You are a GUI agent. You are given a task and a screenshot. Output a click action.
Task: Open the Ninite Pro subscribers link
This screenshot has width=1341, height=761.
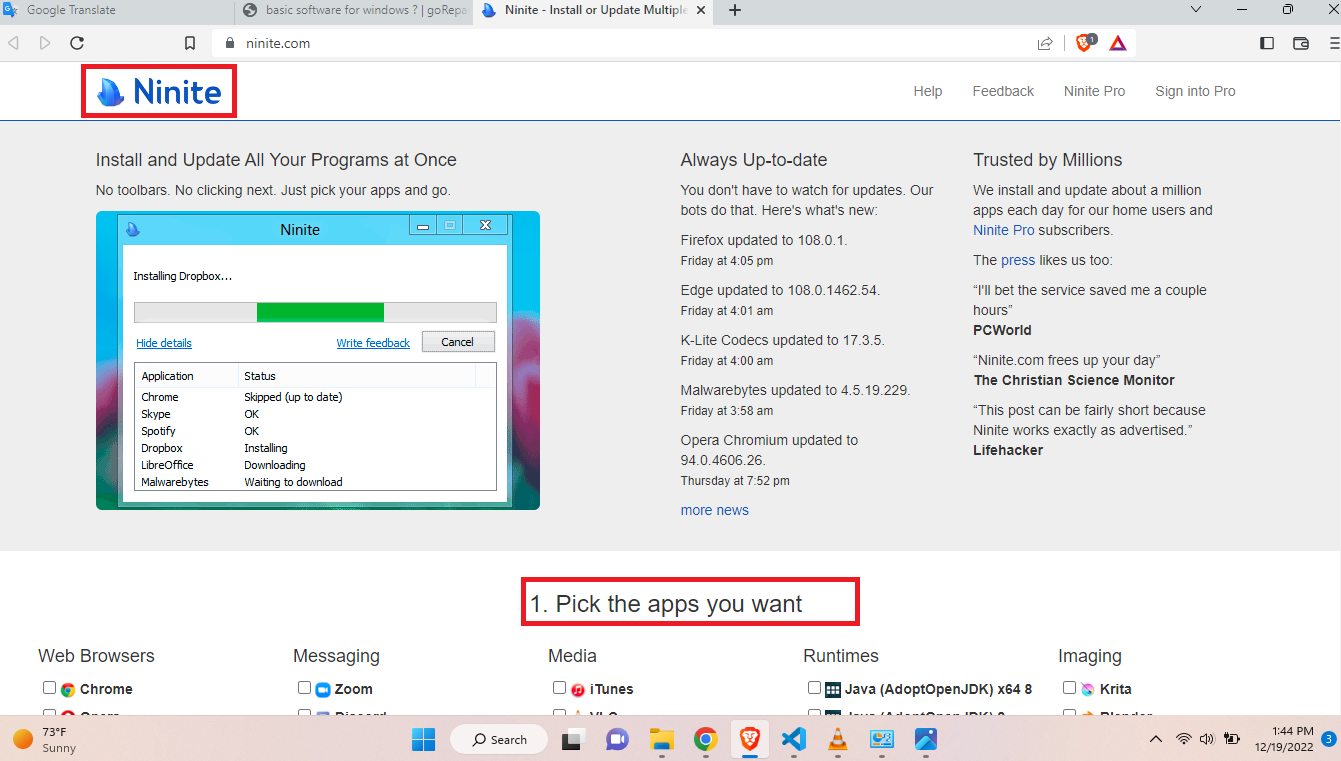(x=1004, y=230)
